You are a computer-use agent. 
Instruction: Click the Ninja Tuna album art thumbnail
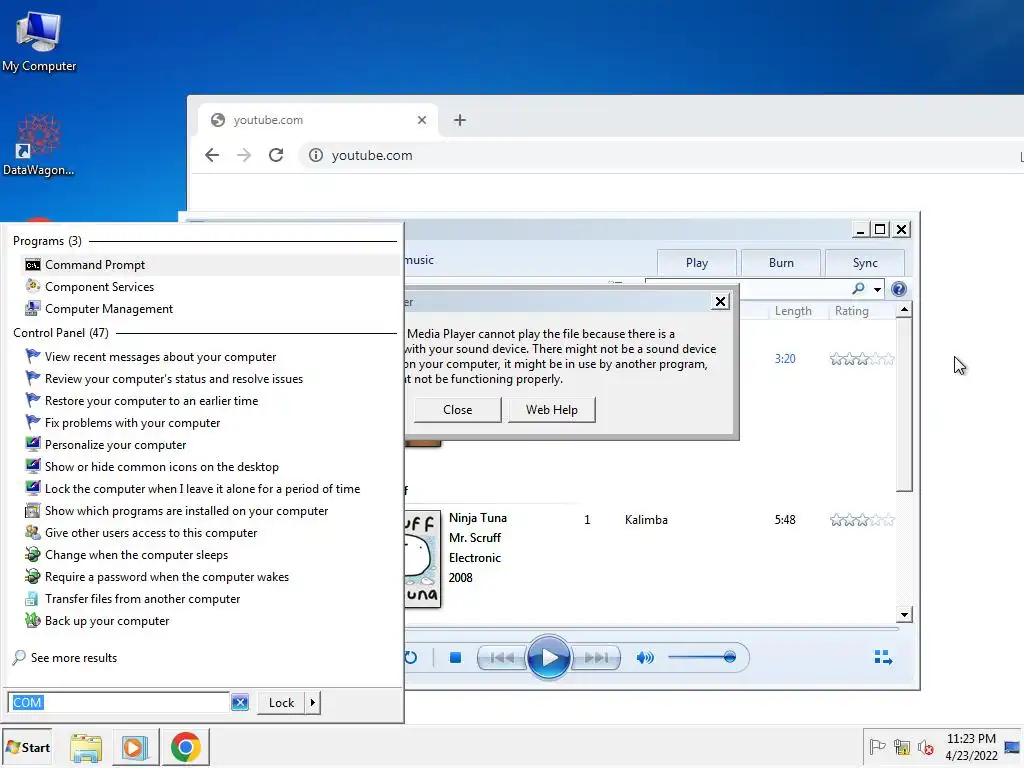pos(423,559)
